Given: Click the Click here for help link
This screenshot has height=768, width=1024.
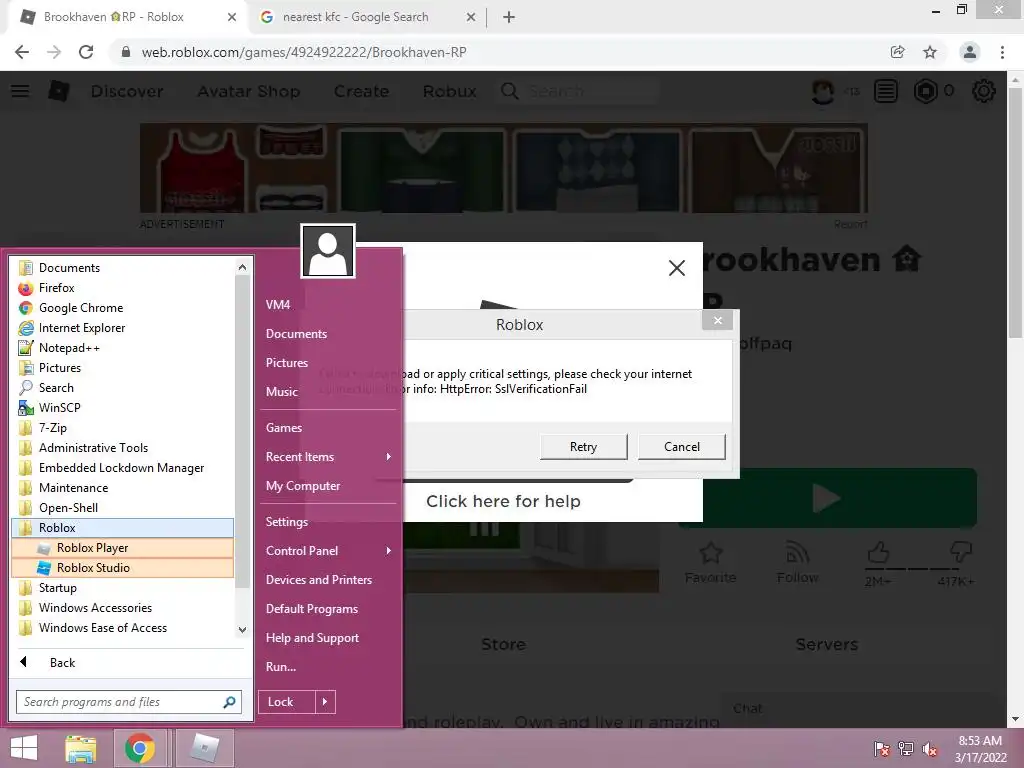Looking at the screenshot, I should [x=503, y=502].
